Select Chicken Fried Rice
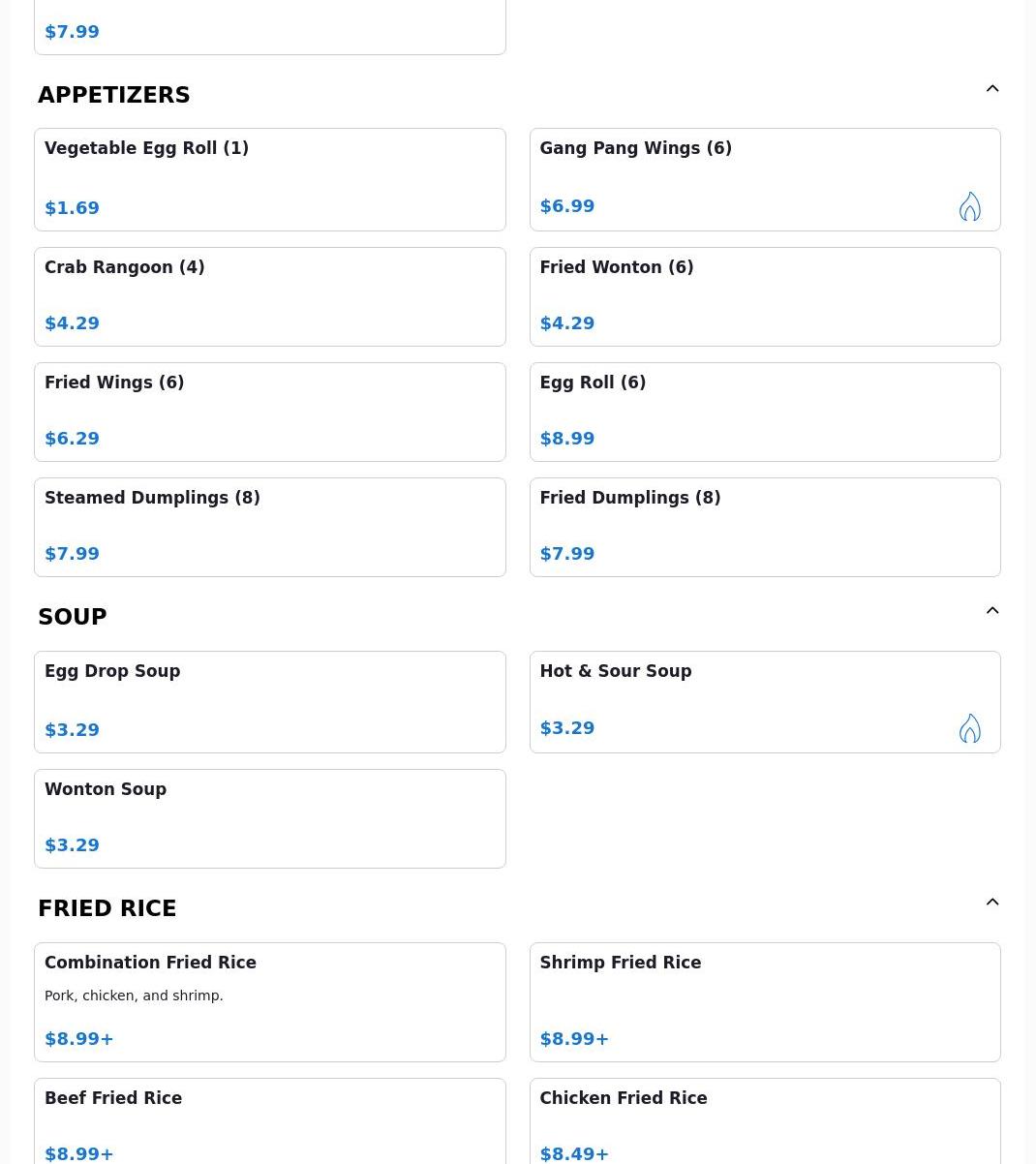 pyautogui.click(x=765, y=1121)
